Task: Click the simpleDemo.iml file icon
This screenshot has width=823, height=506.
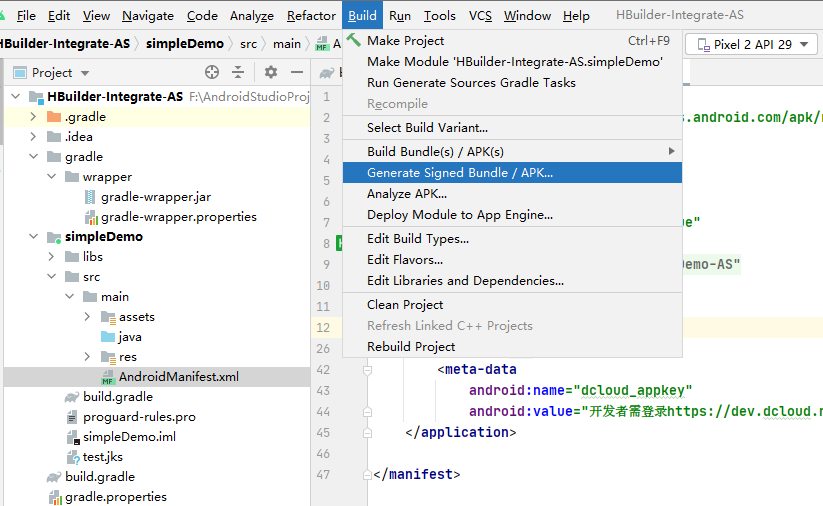Action: click(x=73, y=437)
